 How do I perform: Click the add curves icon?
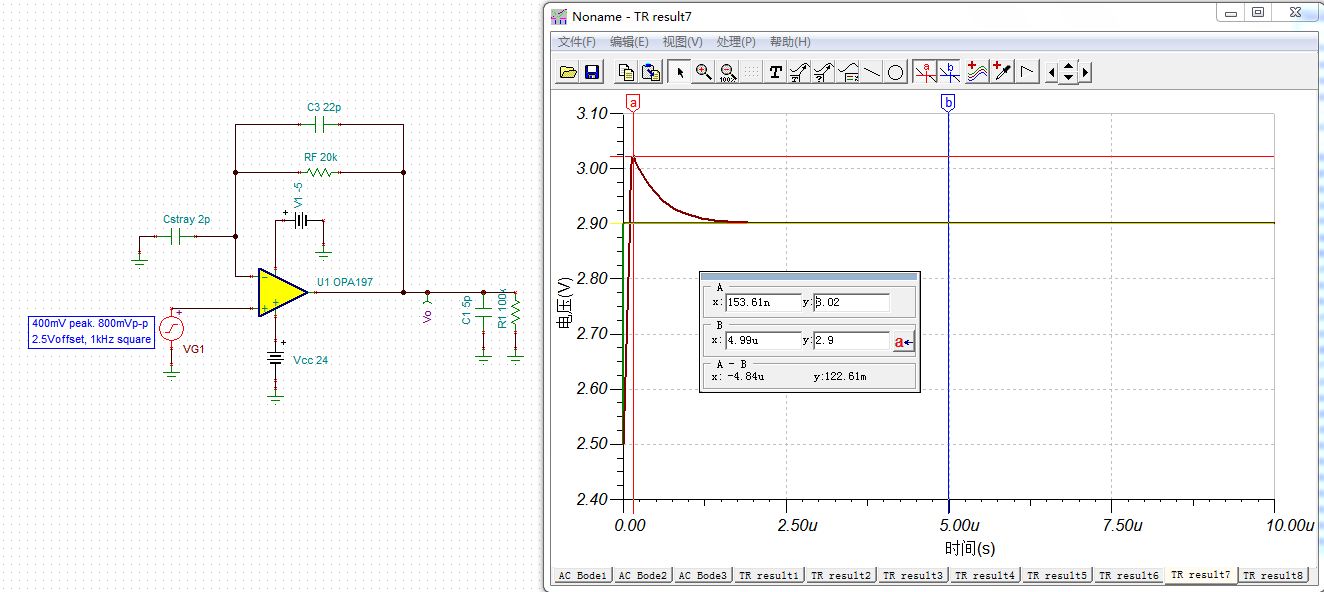[x=977, y=72]
